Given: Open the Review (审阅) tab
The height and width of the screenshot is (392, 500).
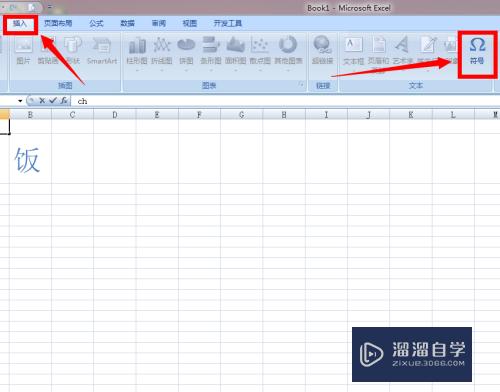Looking at the screenshot, I should tap(159, 23).
